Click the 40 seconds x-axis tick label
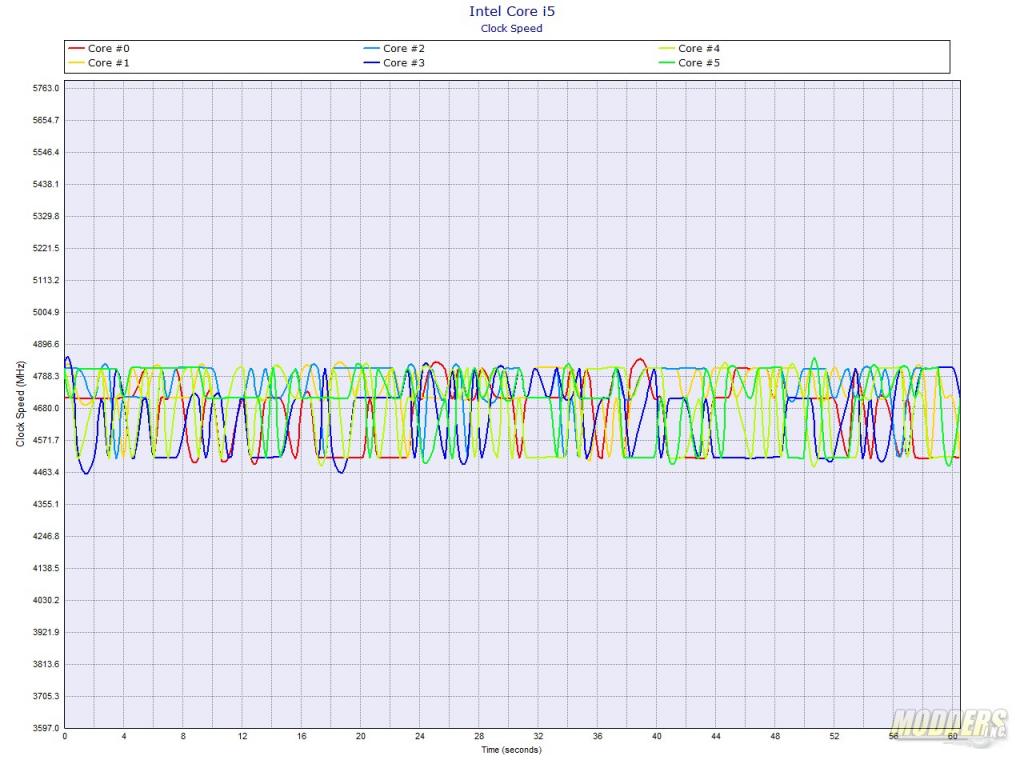Screen dimensions: 1024x768 [x=657, y=736]
